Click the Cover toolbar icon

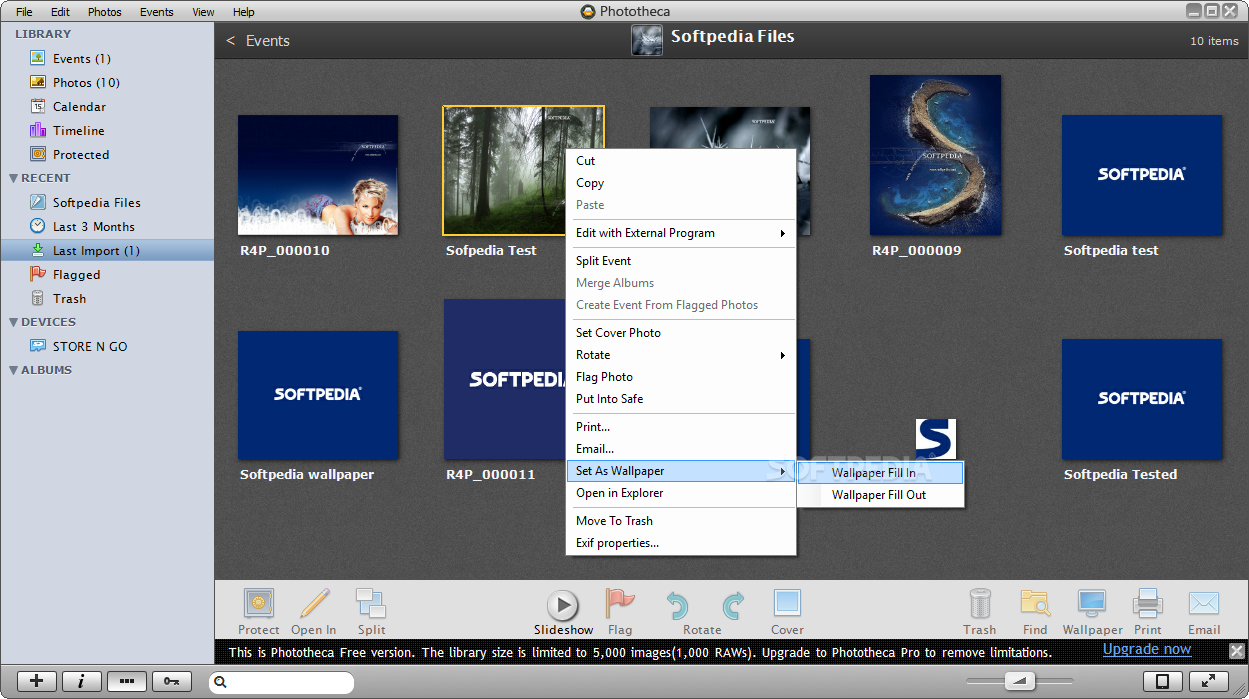click(787, 603)
